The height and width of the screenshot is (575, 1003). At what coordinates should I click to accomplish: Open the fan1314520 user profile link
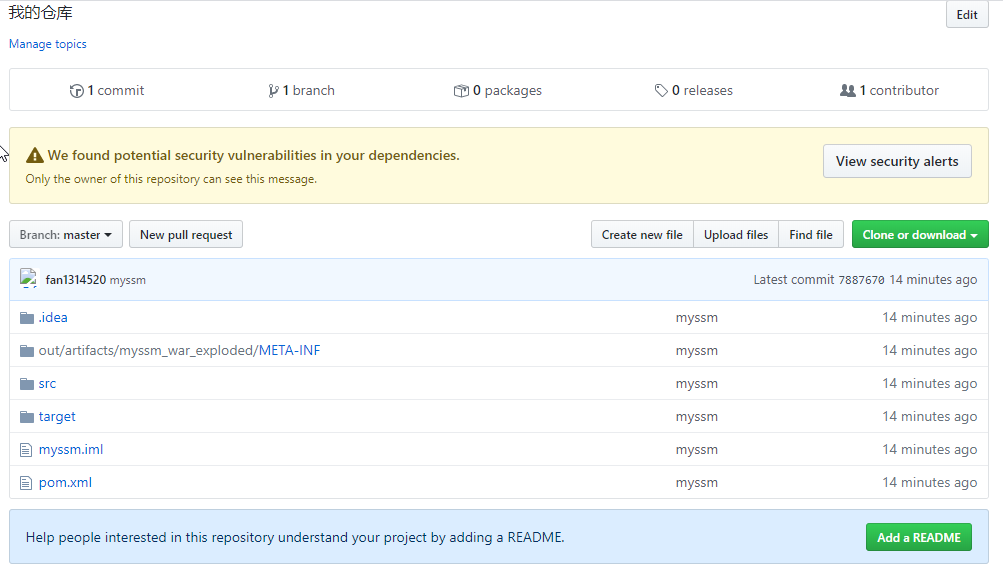point(75,280)
